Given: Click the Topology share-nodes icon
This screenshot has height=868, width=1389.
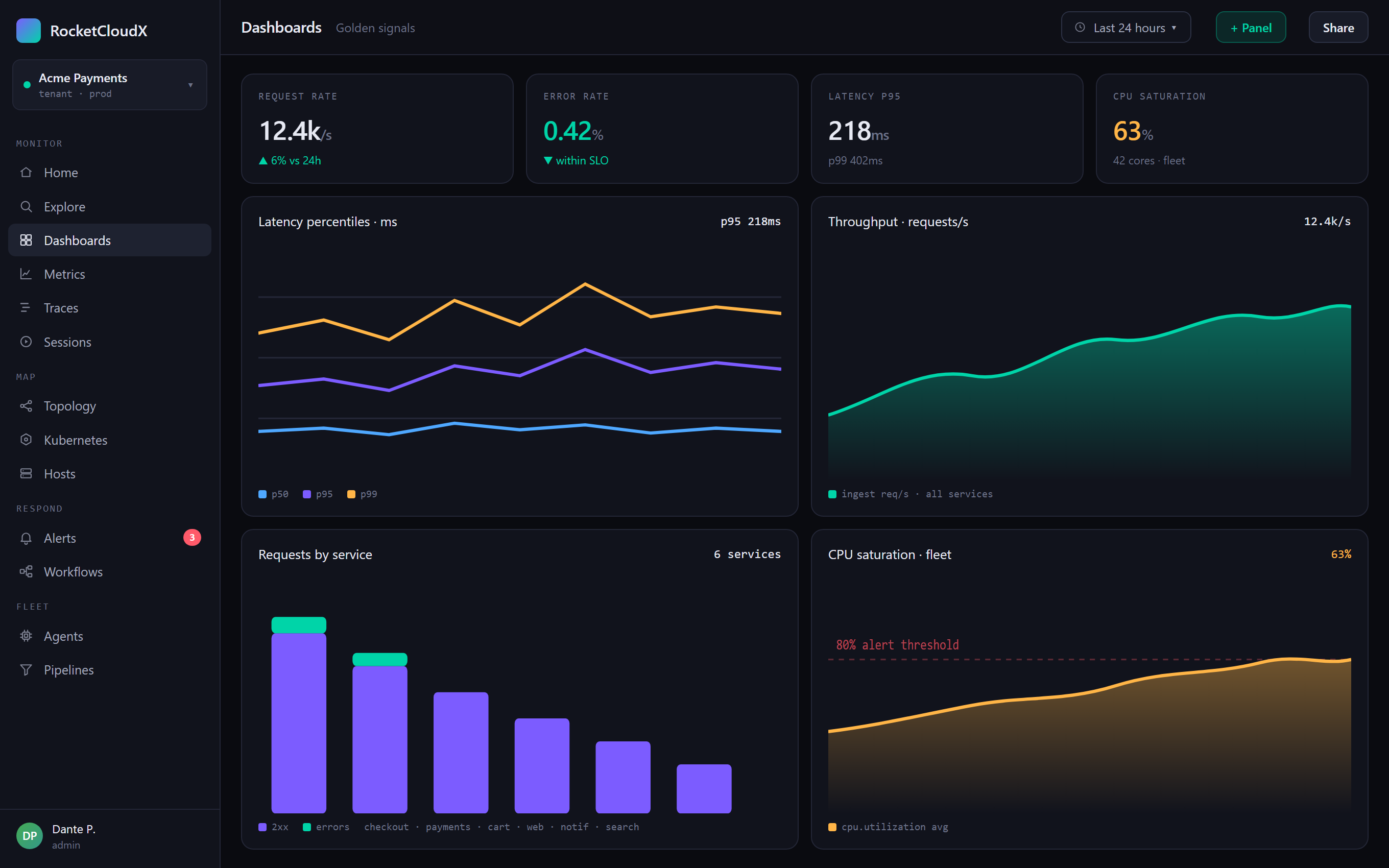Looking at the screenshot, I should pos(26,406).
